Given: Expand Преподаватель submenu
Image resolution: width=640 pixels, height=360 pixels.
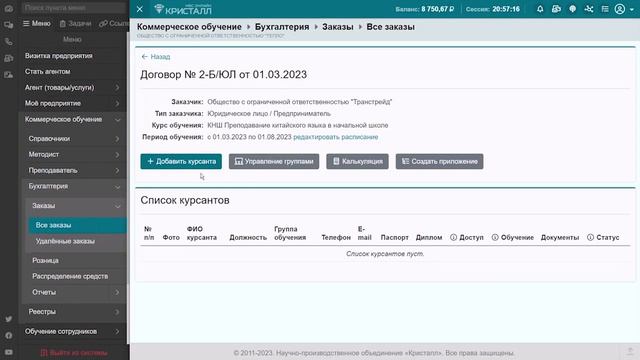Looking at the screenshot, I should click(75, 171).
